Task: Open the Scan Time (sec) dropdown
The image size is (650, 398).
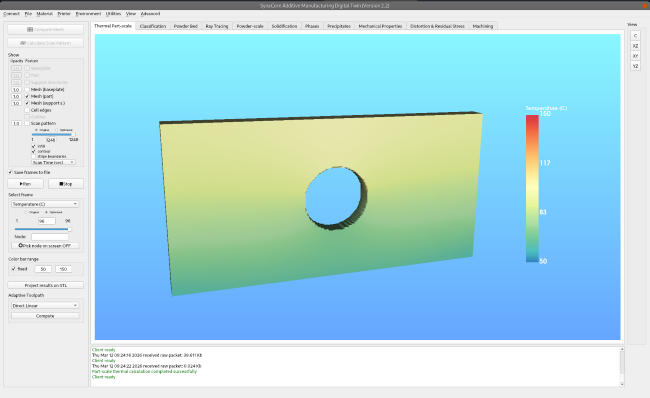Action: [53, 162]
